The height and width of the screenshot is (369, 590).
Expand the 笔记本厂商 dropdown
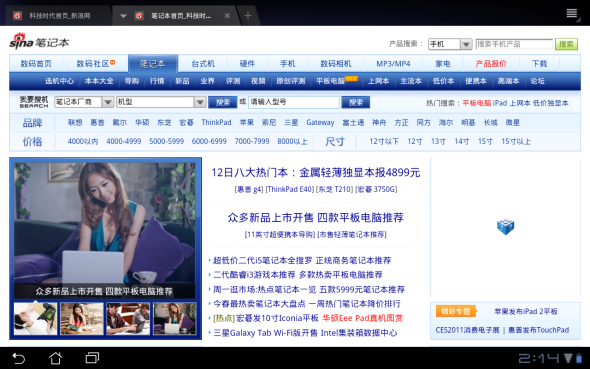tap(84, 102)
